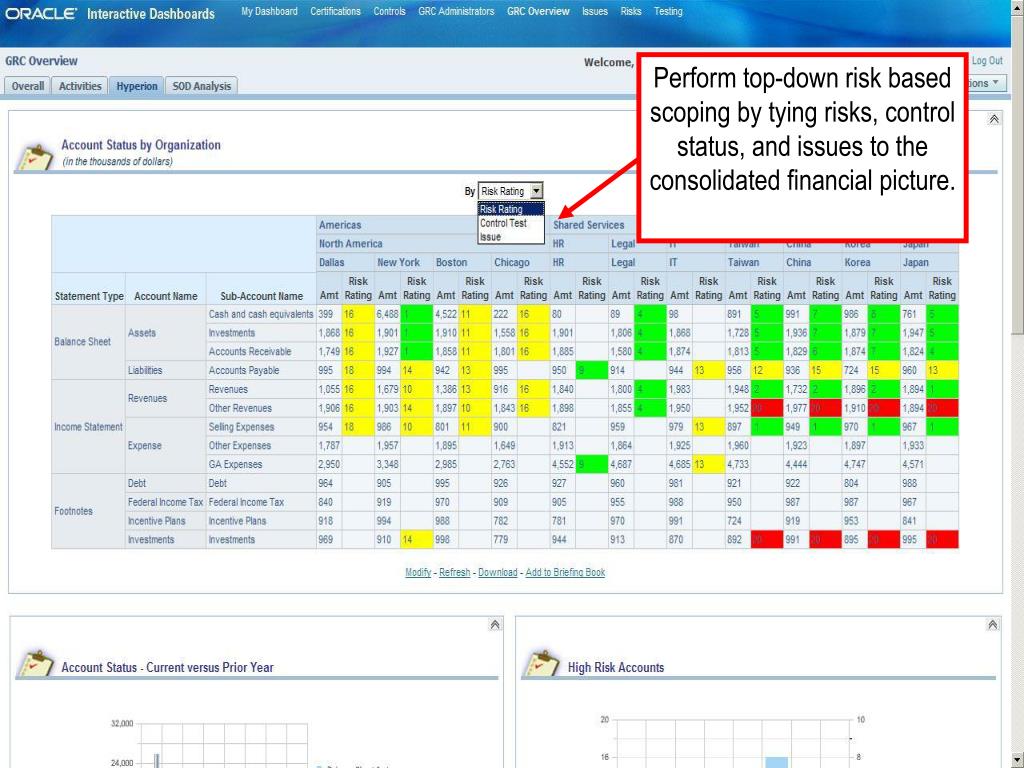The height and width of the screenshot is (768, 1024).
Task: Click the page vertical scrollbar
Action: [x=1017, y=384]
